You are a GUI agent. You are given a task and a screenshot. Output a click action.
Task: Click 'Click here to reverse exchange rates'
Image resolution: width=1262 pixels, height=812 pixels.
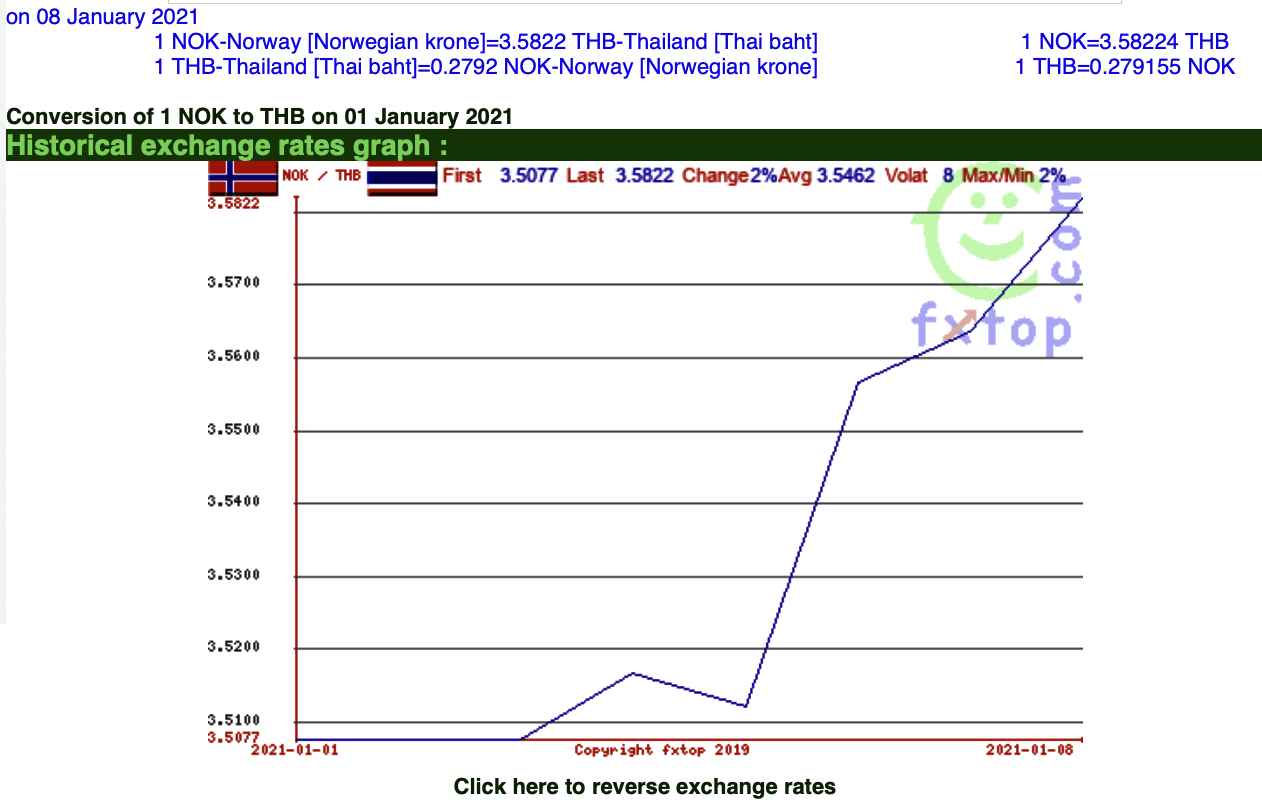(644, 787)
